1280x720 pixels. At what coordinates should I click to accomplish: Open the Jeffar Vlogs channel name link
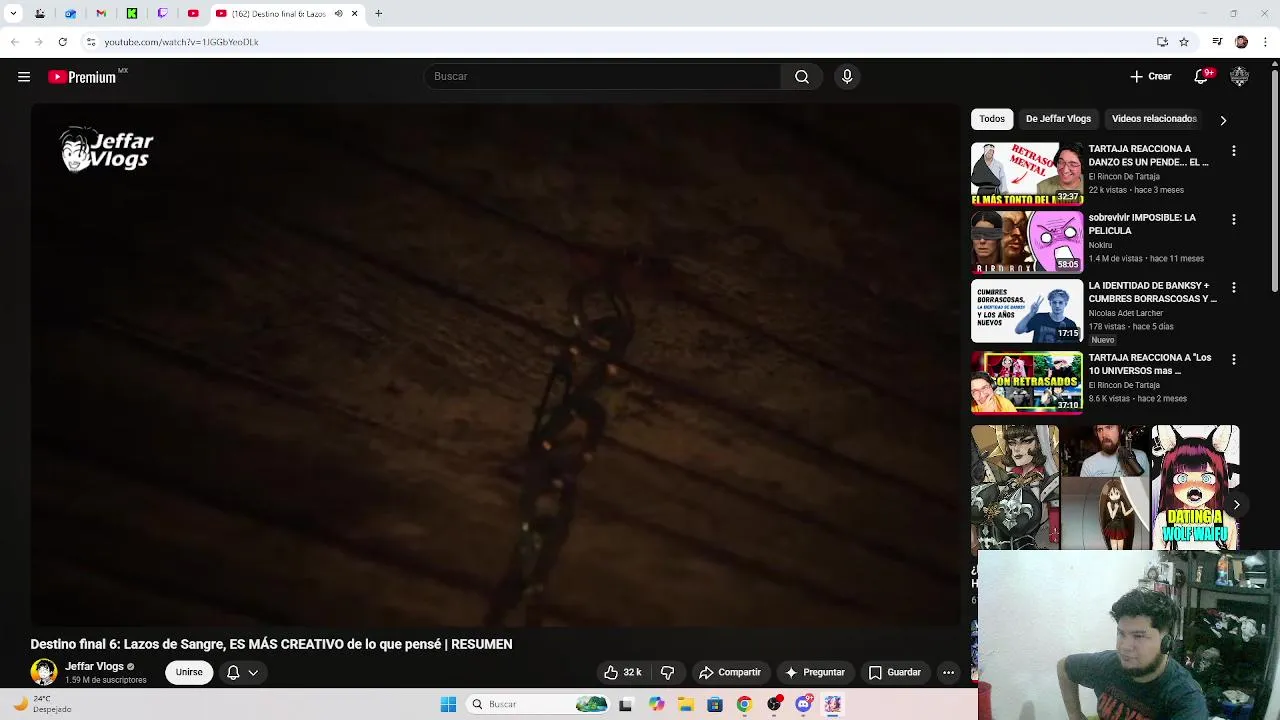point(94,666)
